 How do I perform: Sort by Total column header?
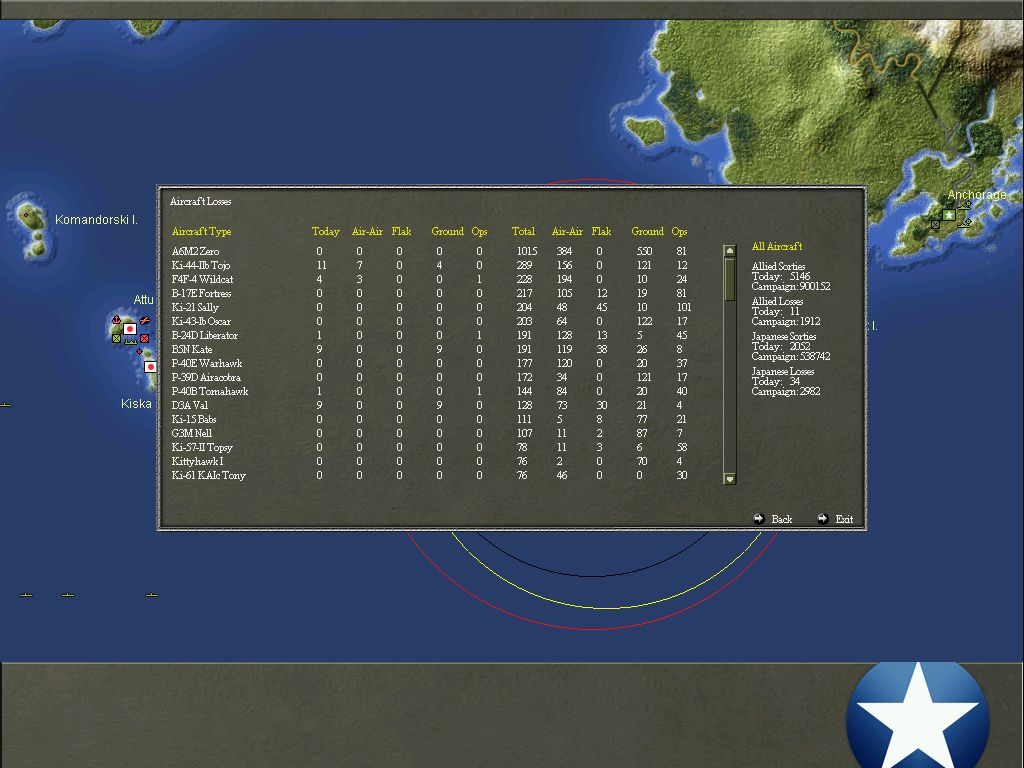523,231
